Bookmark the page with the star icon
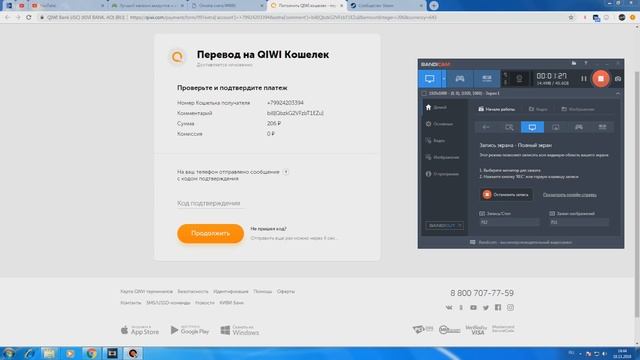This screenshot has width=640, height=360. (571, 18)
